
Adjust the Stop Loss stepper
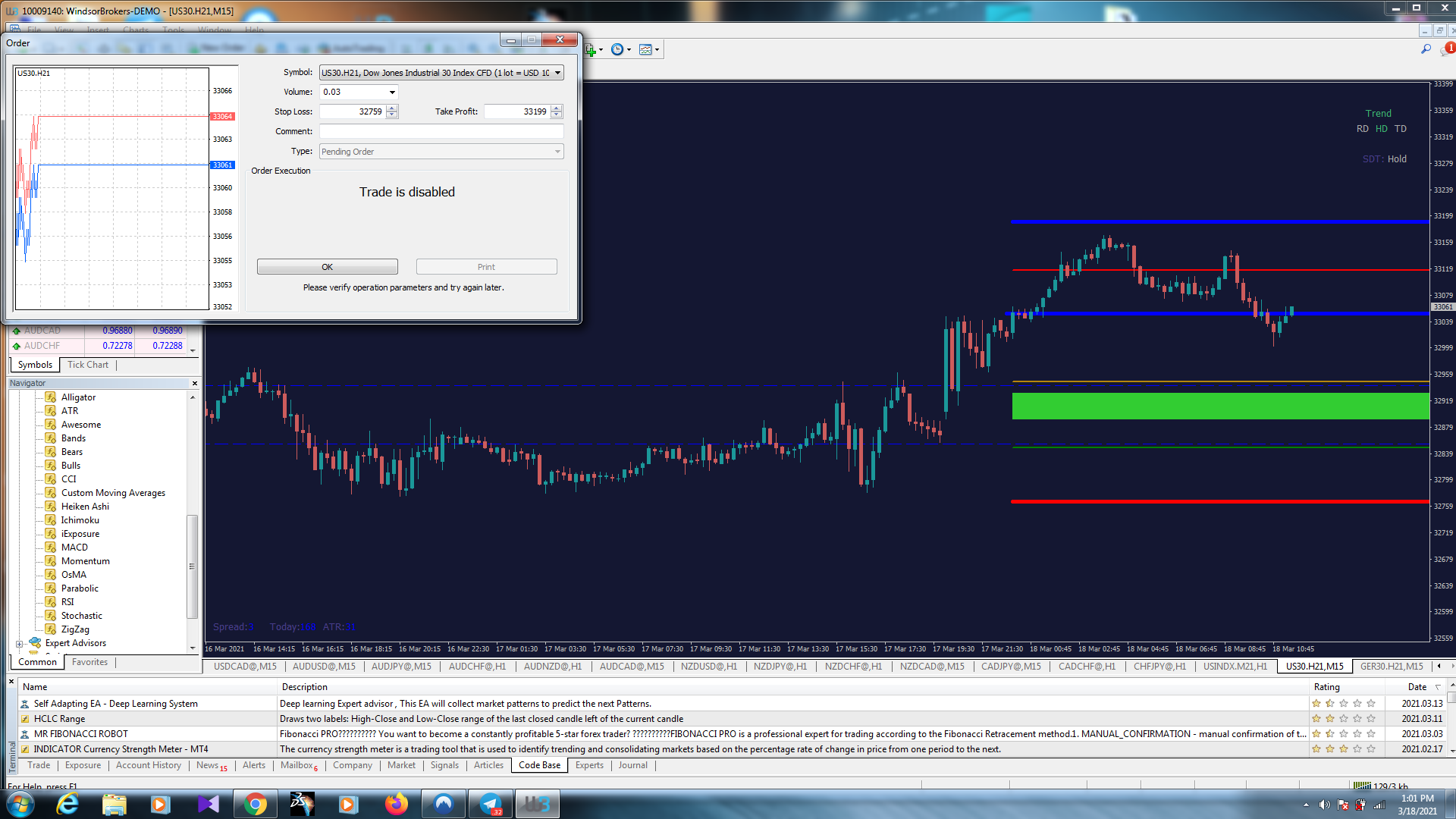tap(392, 111)
